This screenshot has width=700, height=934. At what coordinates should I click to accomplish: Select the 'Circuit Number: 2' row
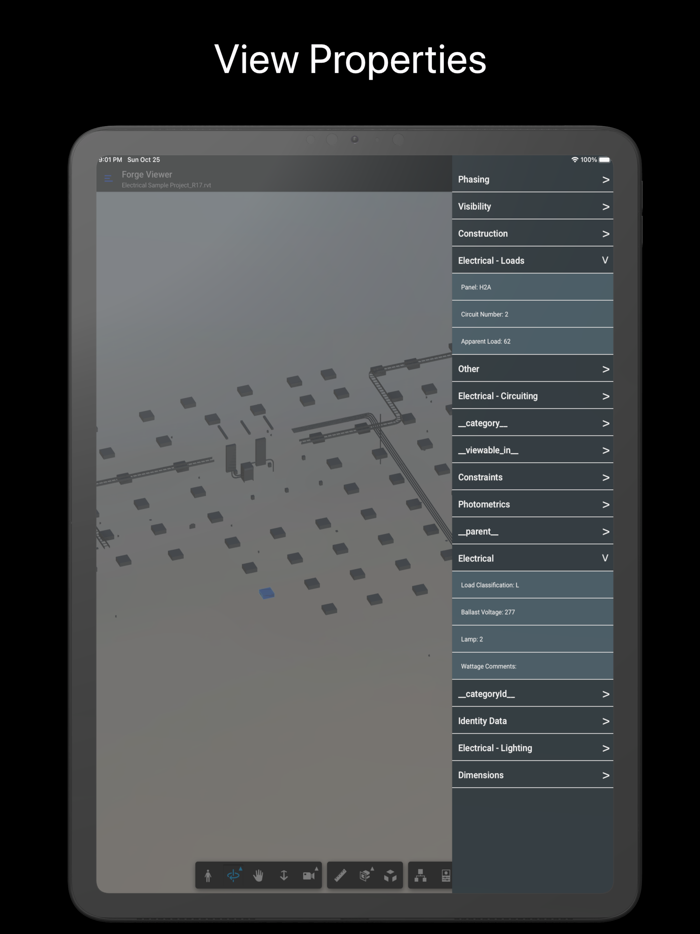(533, 315)
